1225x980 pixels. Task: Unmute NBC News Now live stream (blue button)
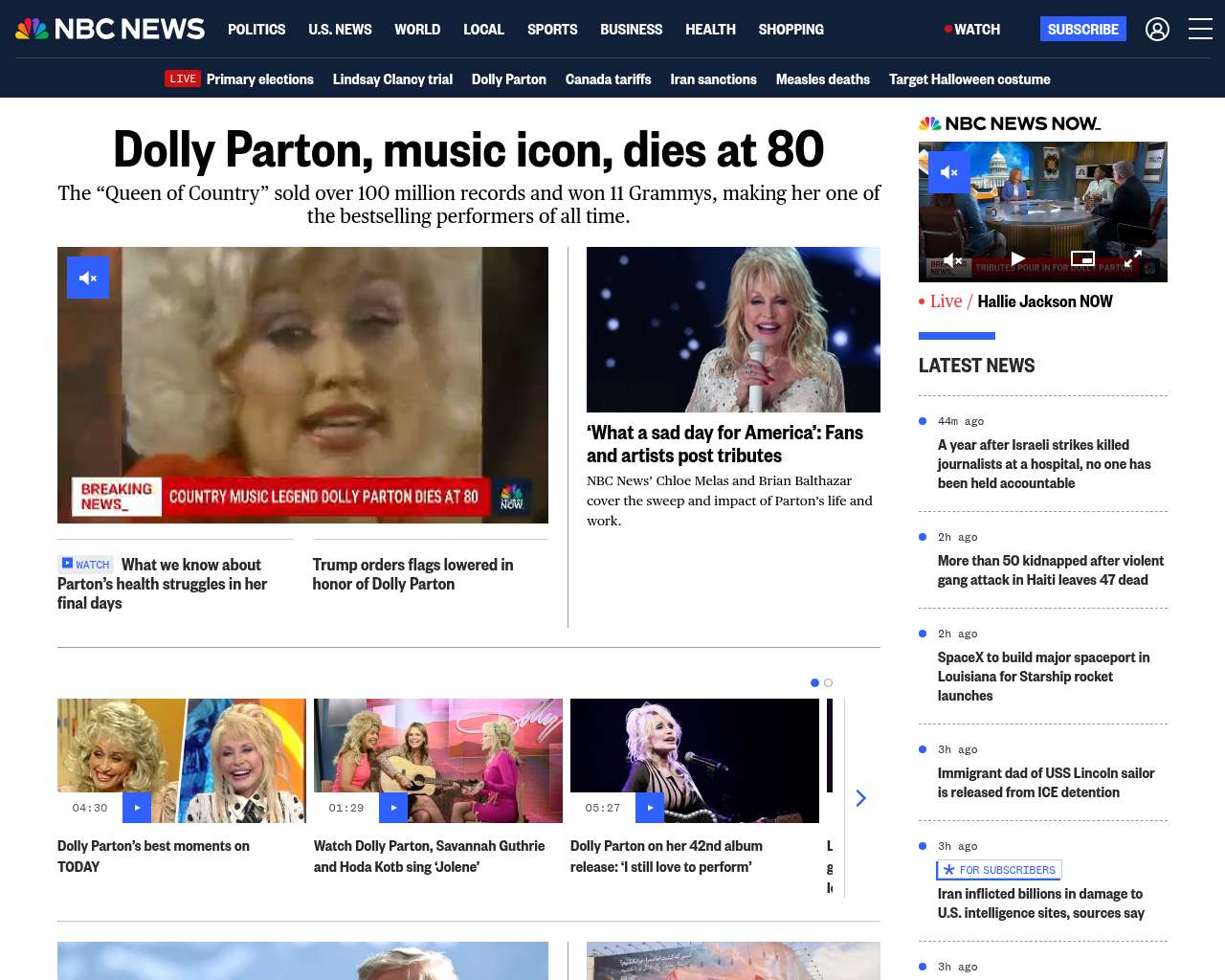[949, 172]
